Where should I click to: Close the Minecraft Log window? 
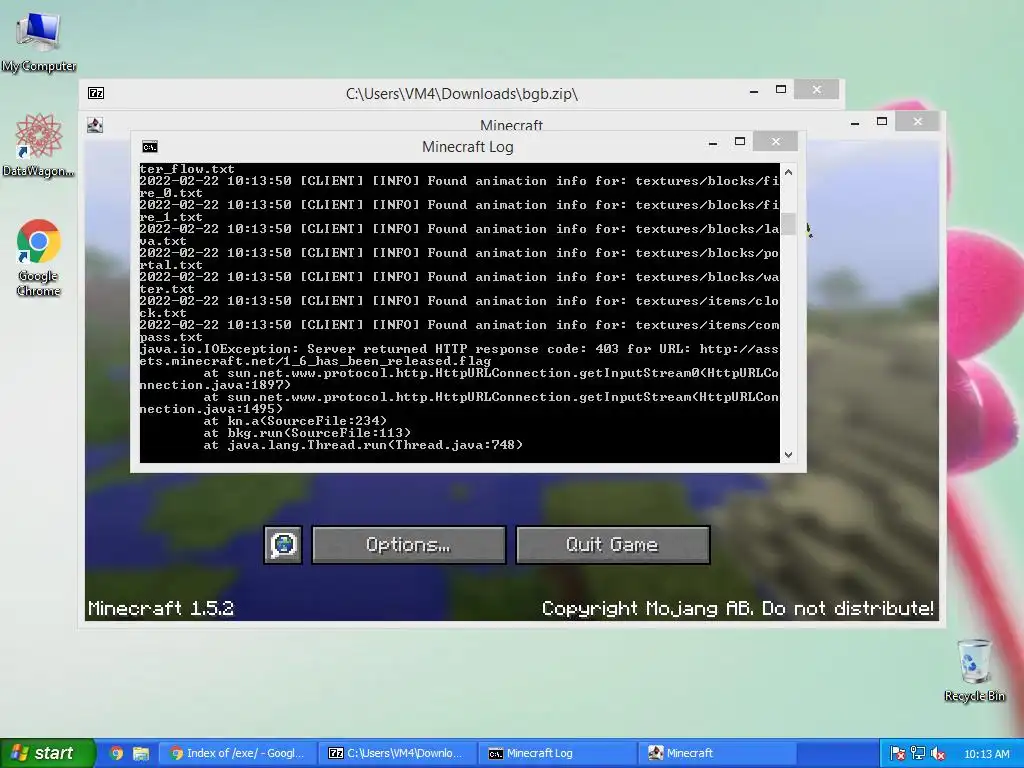775,141
